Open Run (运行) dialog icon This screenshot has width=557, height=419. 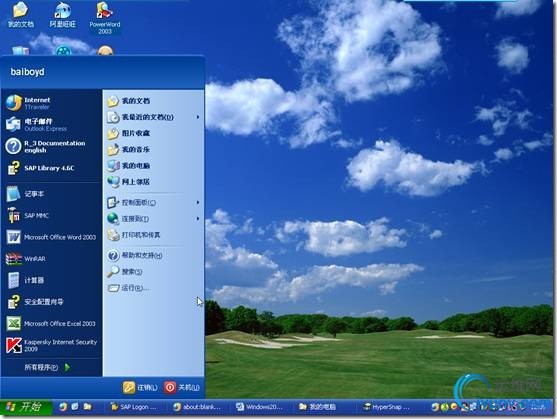(113, 288)
